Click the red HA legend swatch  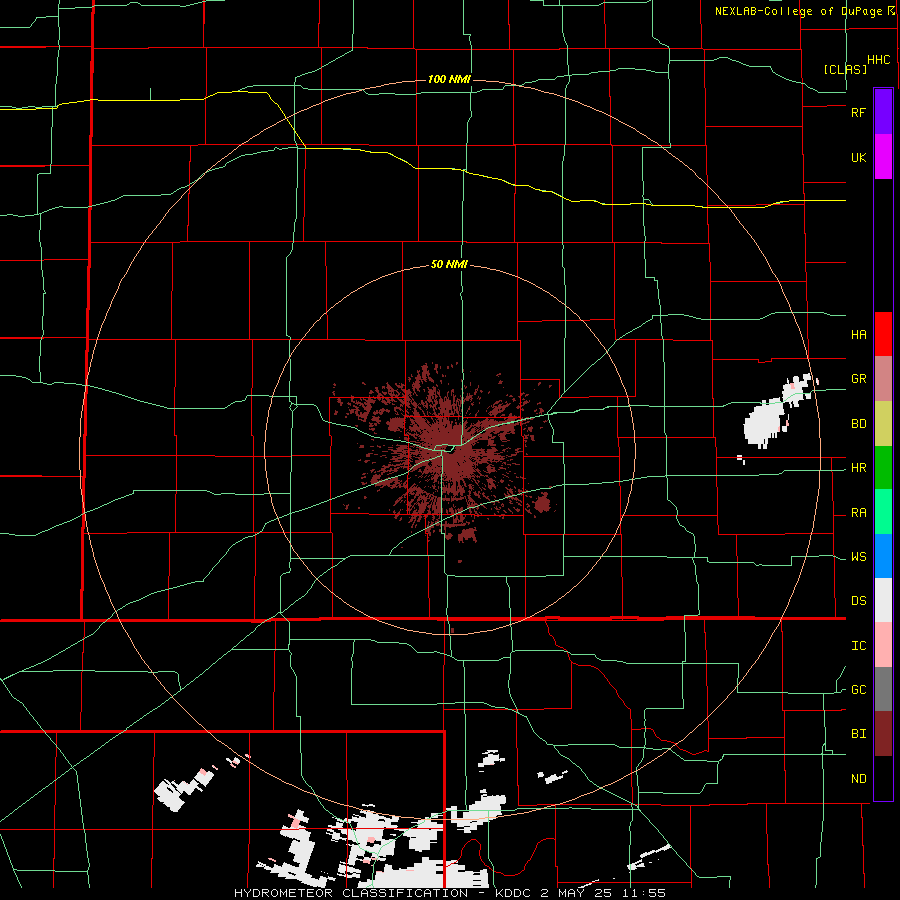tap(883, 334)
